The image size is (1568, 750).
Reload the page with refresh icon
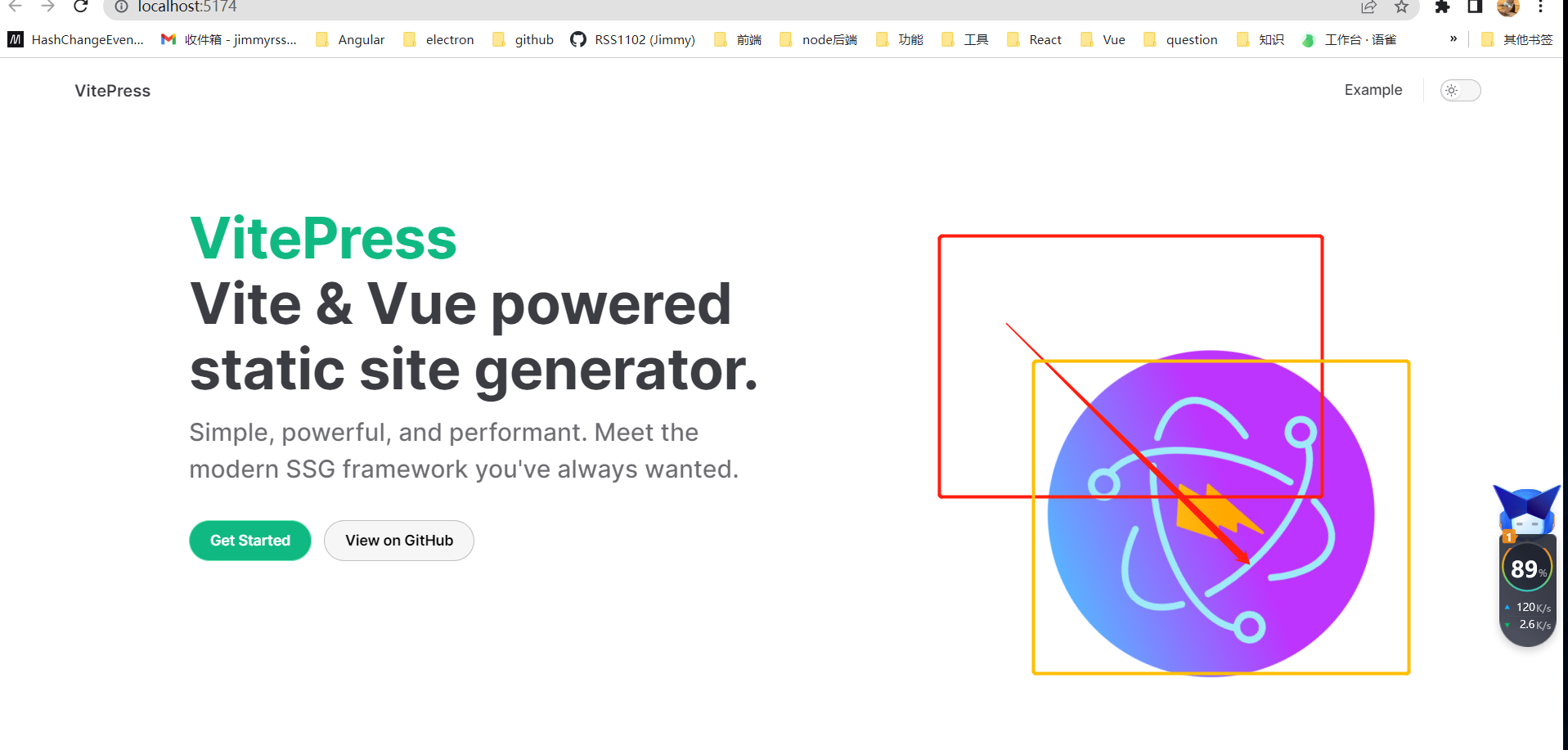[x=79, y=7]
